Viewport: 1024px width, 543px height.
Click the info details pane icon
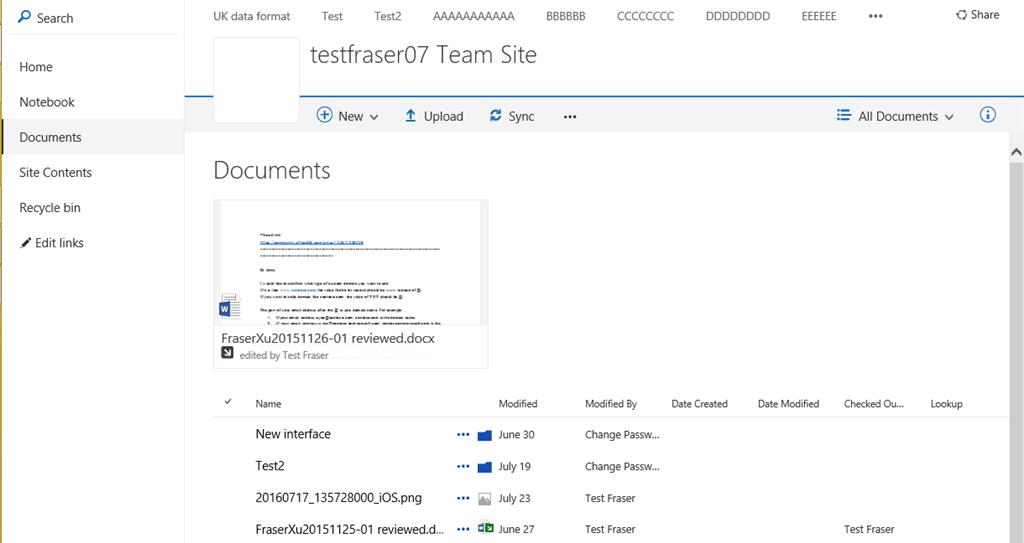[988, 115]
